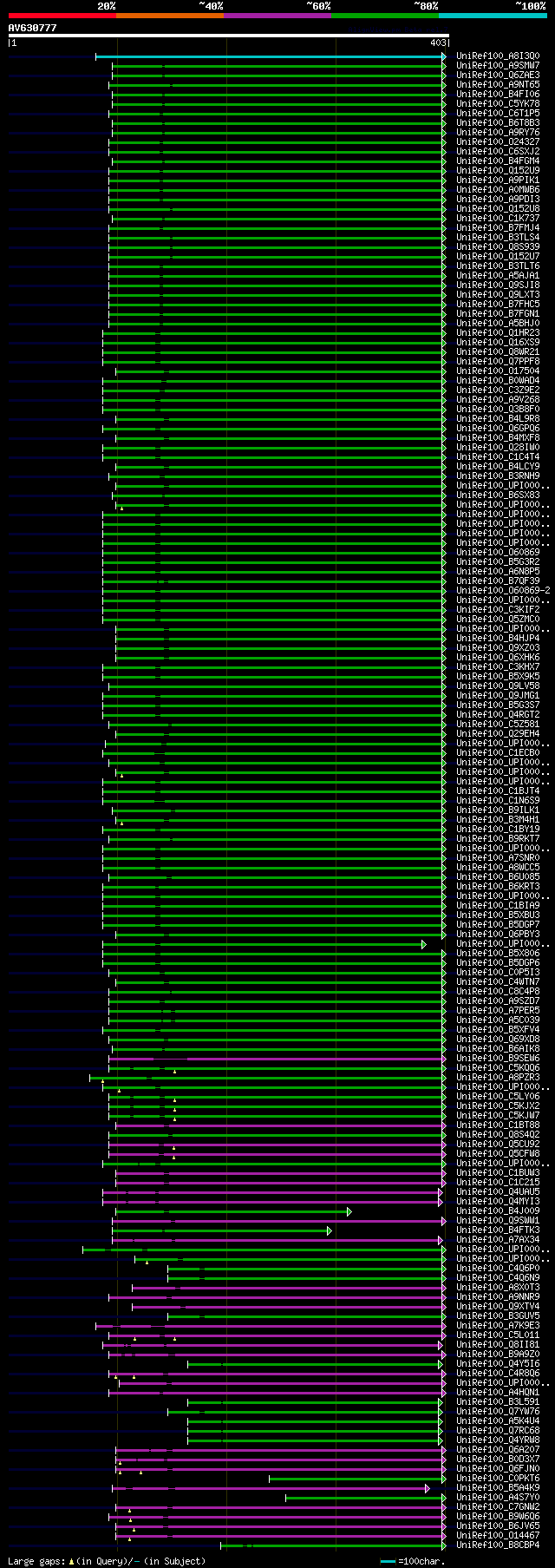
Task: Click the purple ~60% legend color segment
Action: [277, 16]
